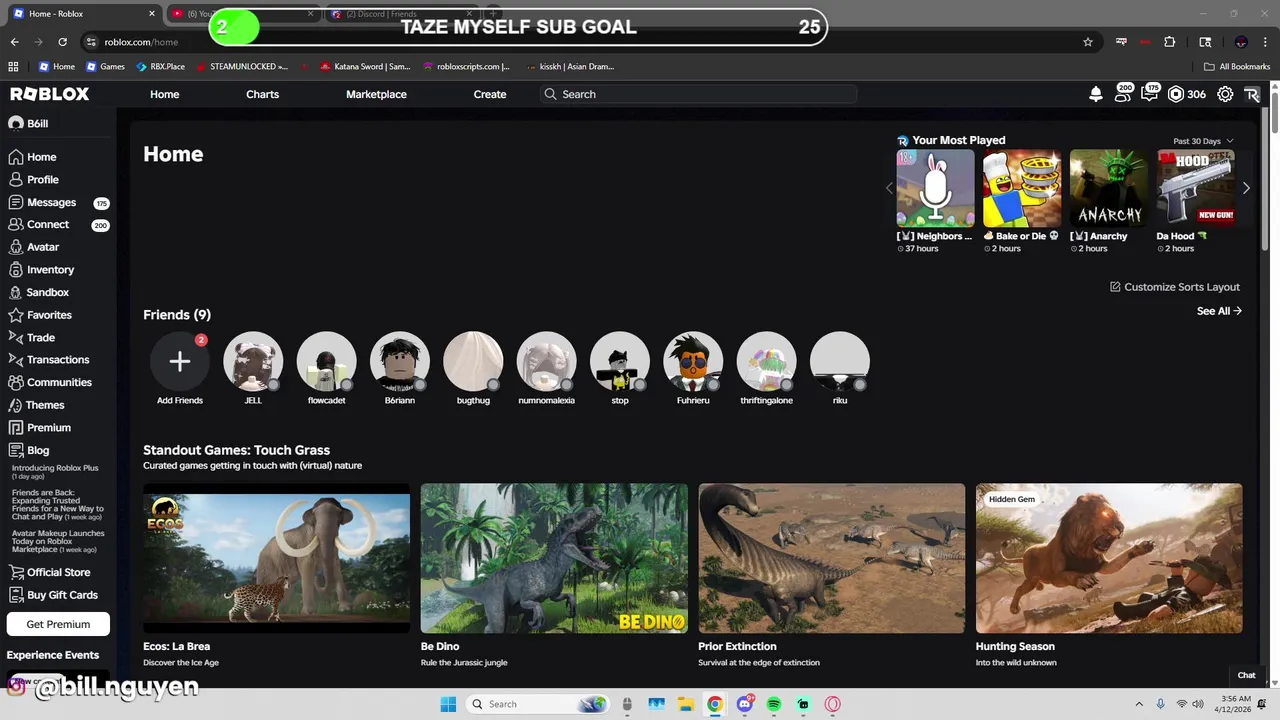The width and height of the screenshot is (1280, 720).
Task: Open Blog in the sidebar
Action: 38,451
